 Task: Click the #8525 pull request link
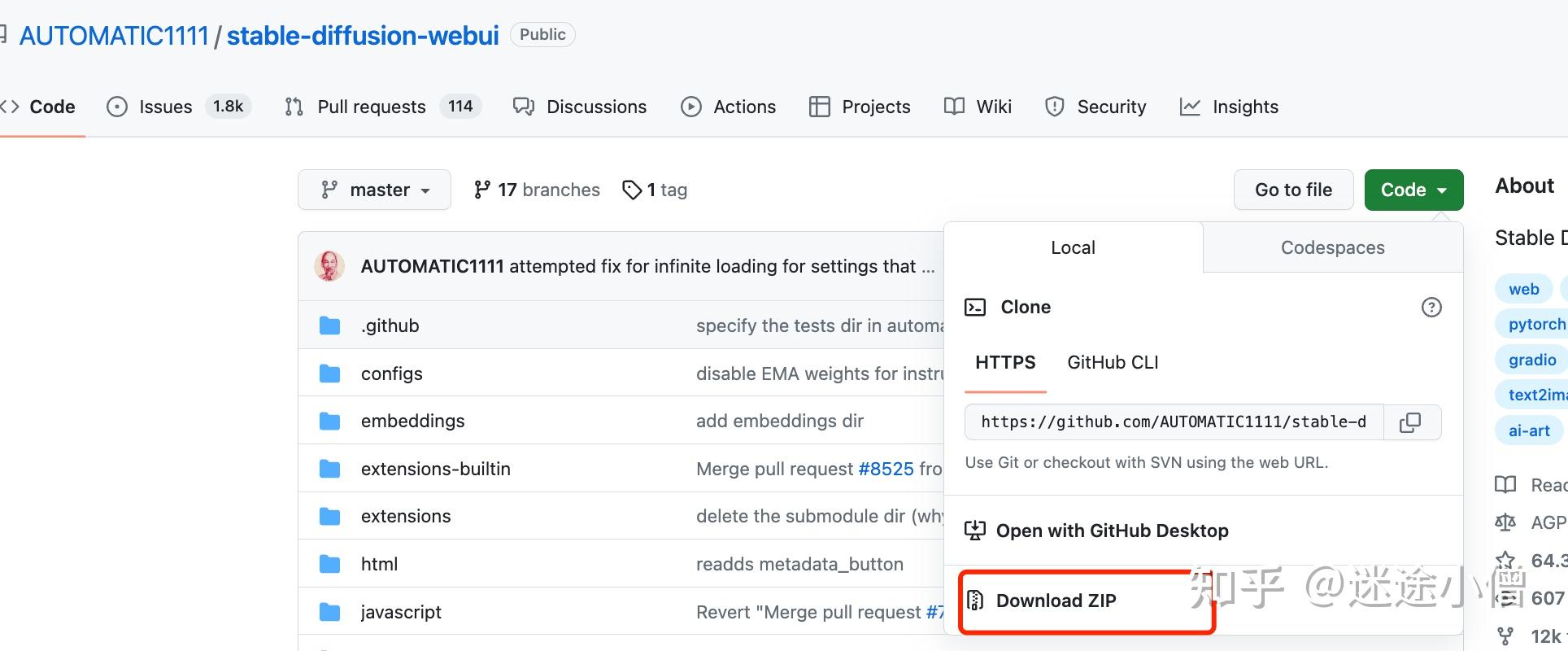coord(886,469)
